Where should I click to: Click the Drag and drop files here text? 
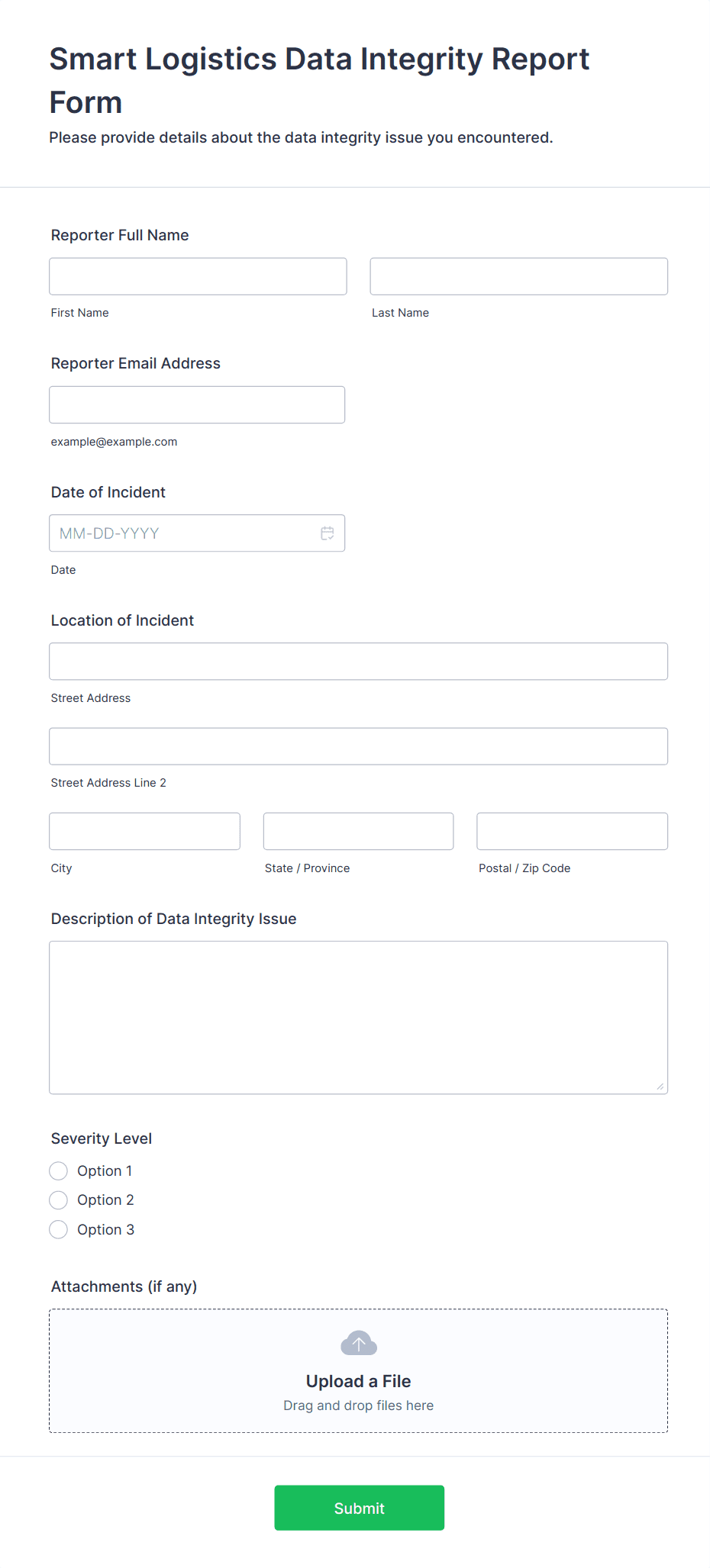tap(358, 1405)
